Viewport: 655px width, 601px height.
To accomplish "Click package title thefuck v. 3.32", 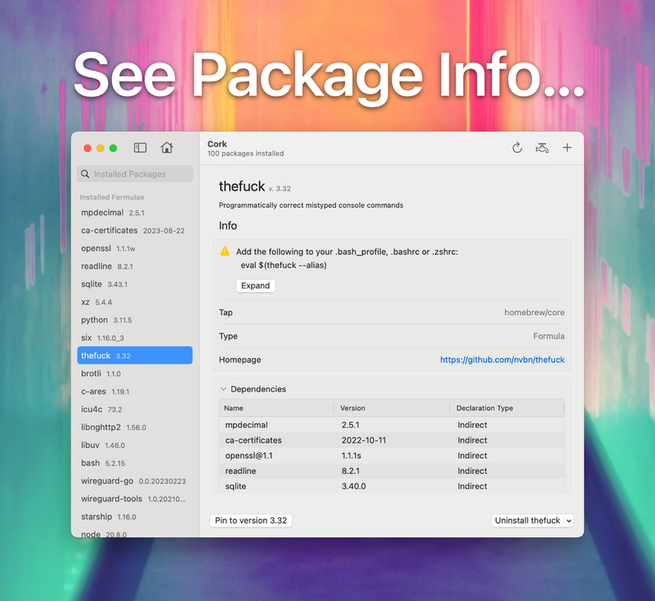I will (x=255, y=186).
